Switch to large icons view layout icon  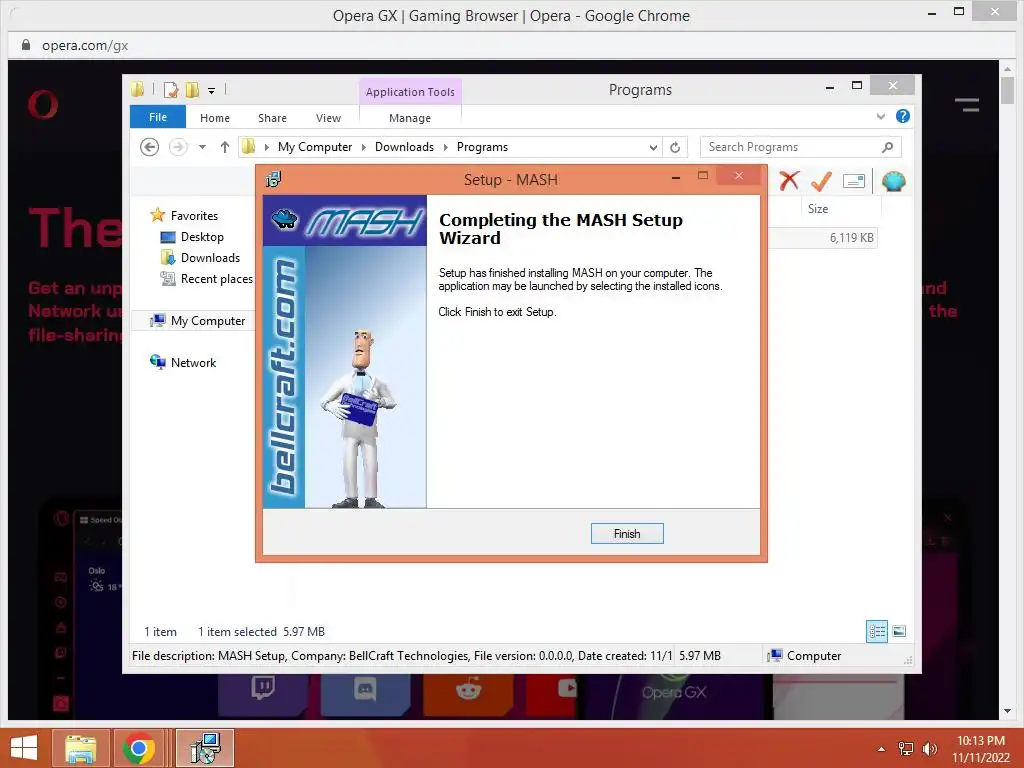[x=899, y=631]
